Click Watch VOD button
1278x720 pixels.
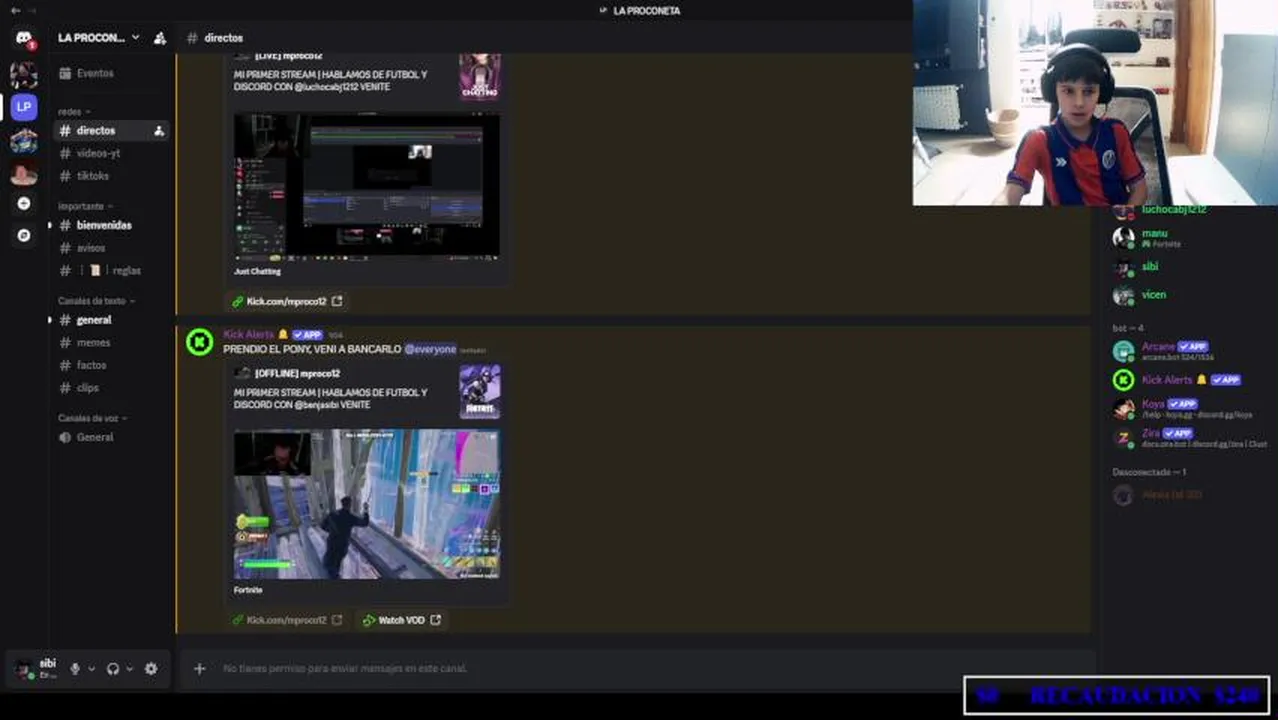pos(401,620)
